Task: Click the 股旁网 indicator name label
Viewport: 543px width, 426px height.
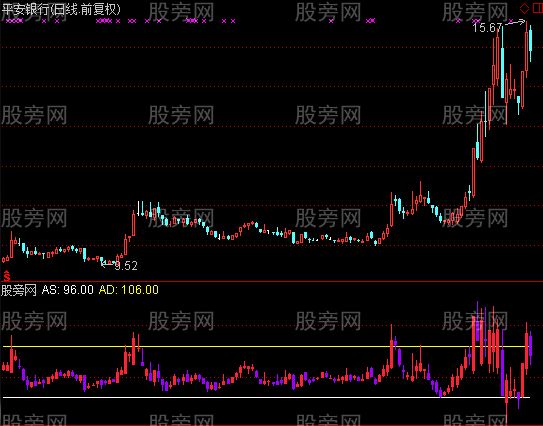Action: coord(19,290)
